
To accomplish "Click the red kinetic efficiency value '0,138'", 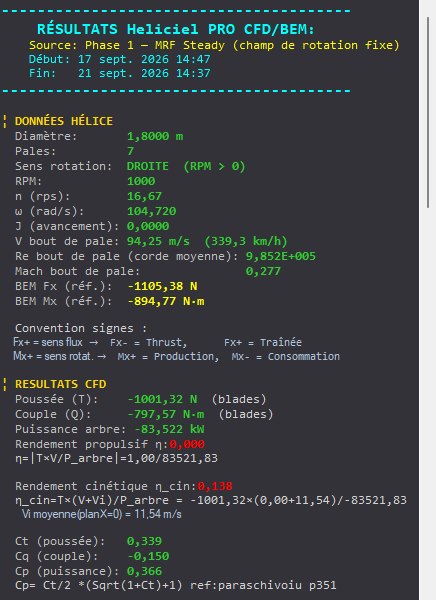I will pyautogui.click(x=215, y=486).
